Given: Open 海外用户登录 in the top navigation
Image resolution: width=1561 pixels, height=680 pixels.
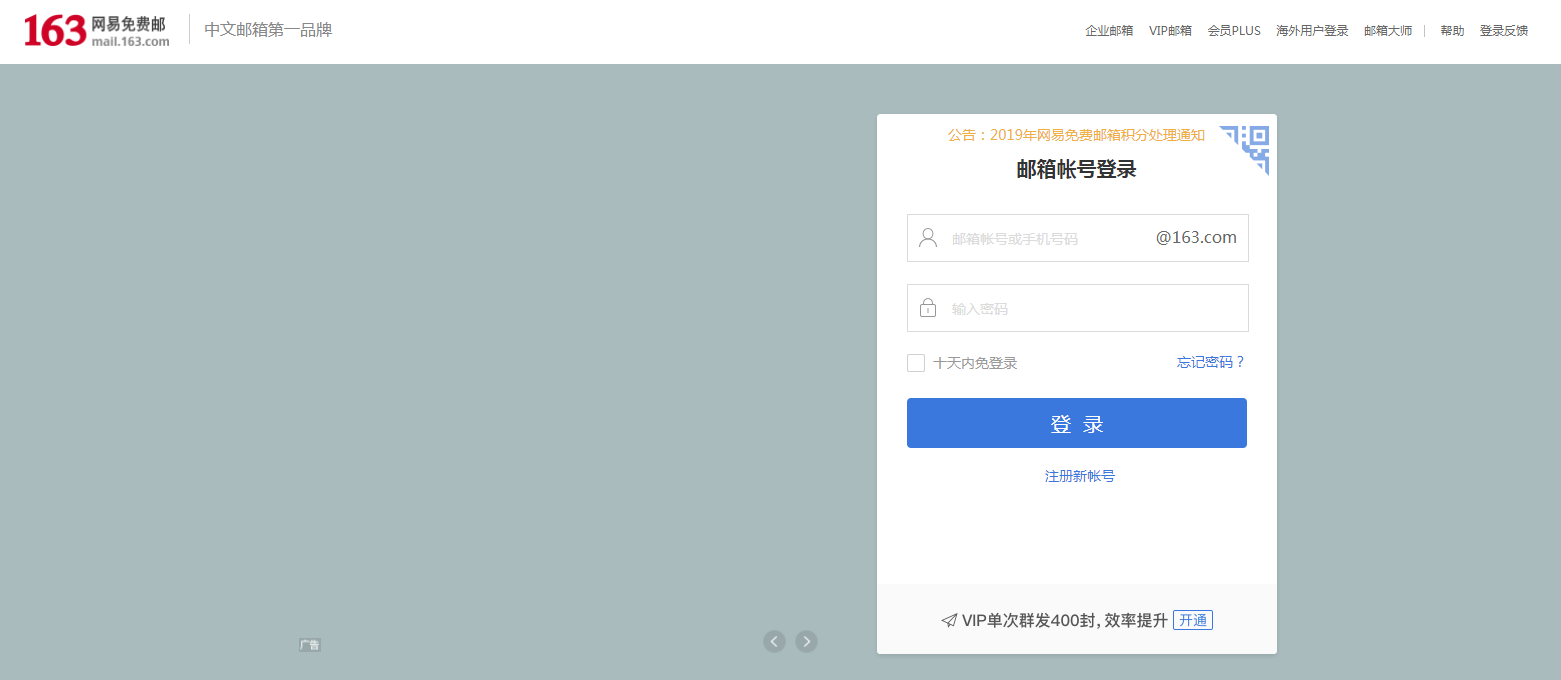Looking at the screenshot, I should tap(1312, 31).
